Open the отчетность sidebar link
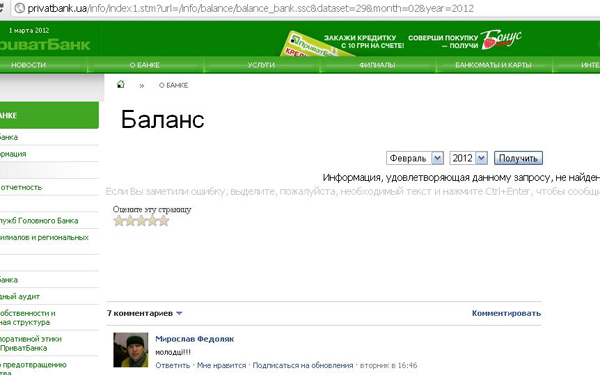 tap(21, 188)
